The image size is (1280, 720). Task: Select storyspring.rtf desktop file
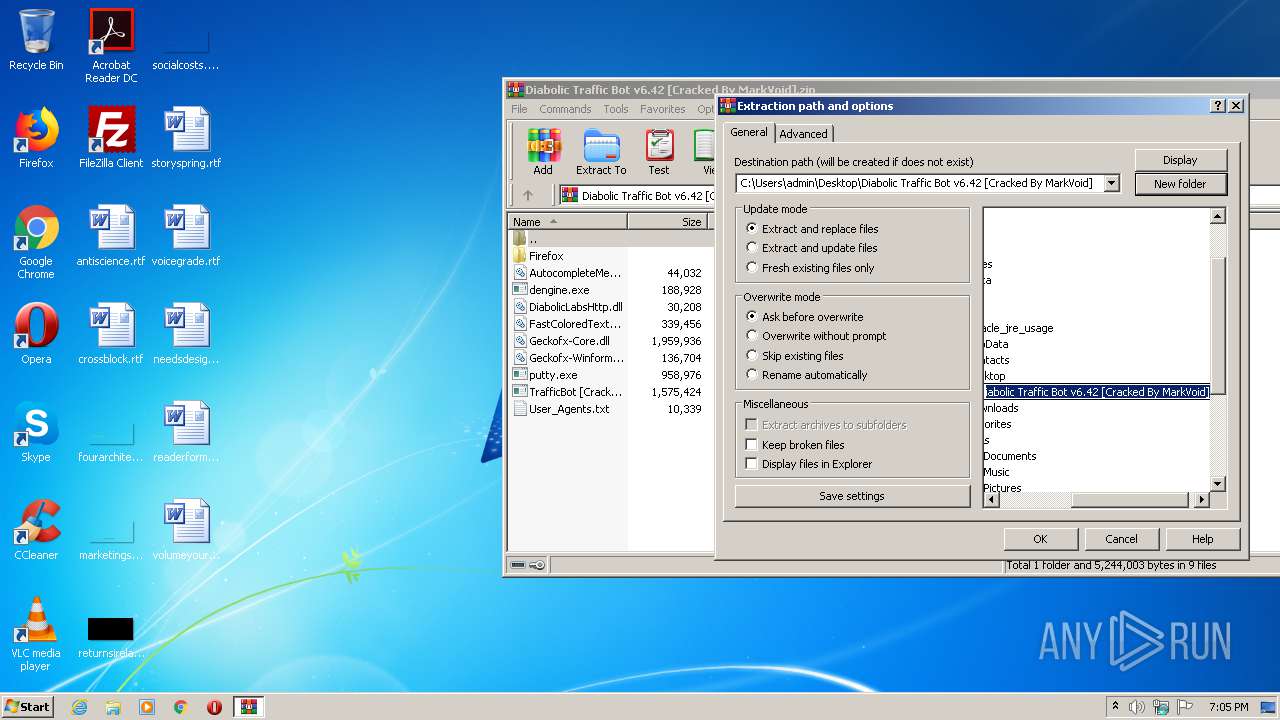tap(186, 138)
